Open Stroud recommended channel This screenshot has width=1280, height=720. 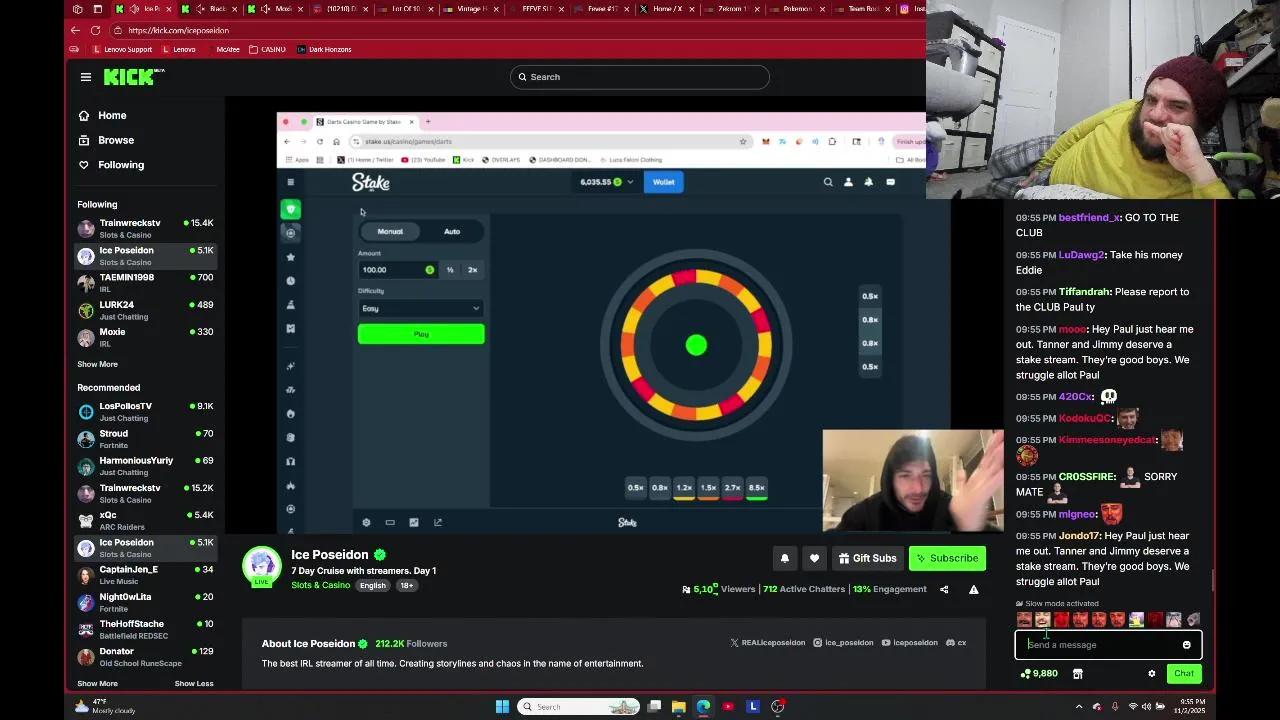146,439
